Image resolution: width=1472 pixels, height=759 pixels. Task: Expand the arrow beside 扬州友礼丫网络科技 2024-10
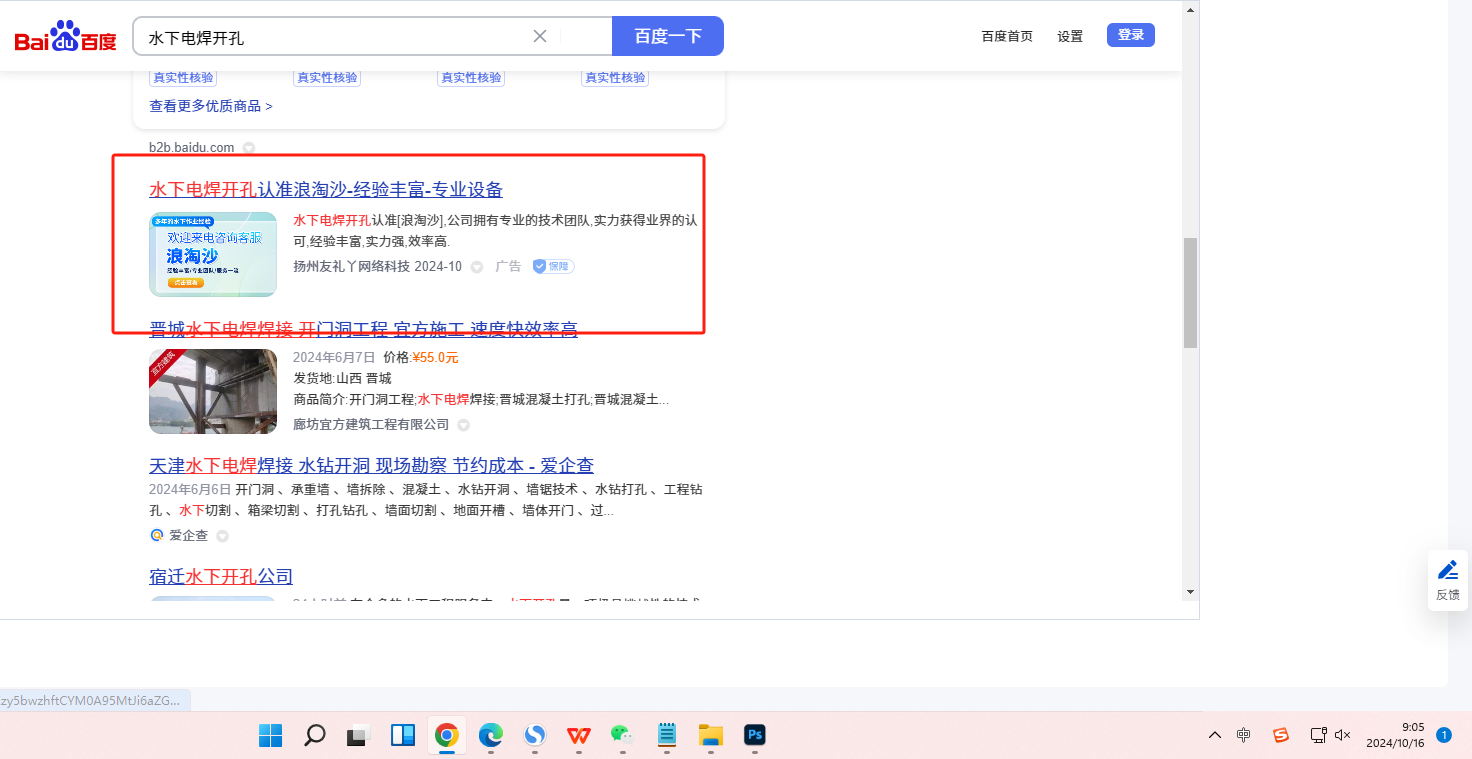point(477,267)
